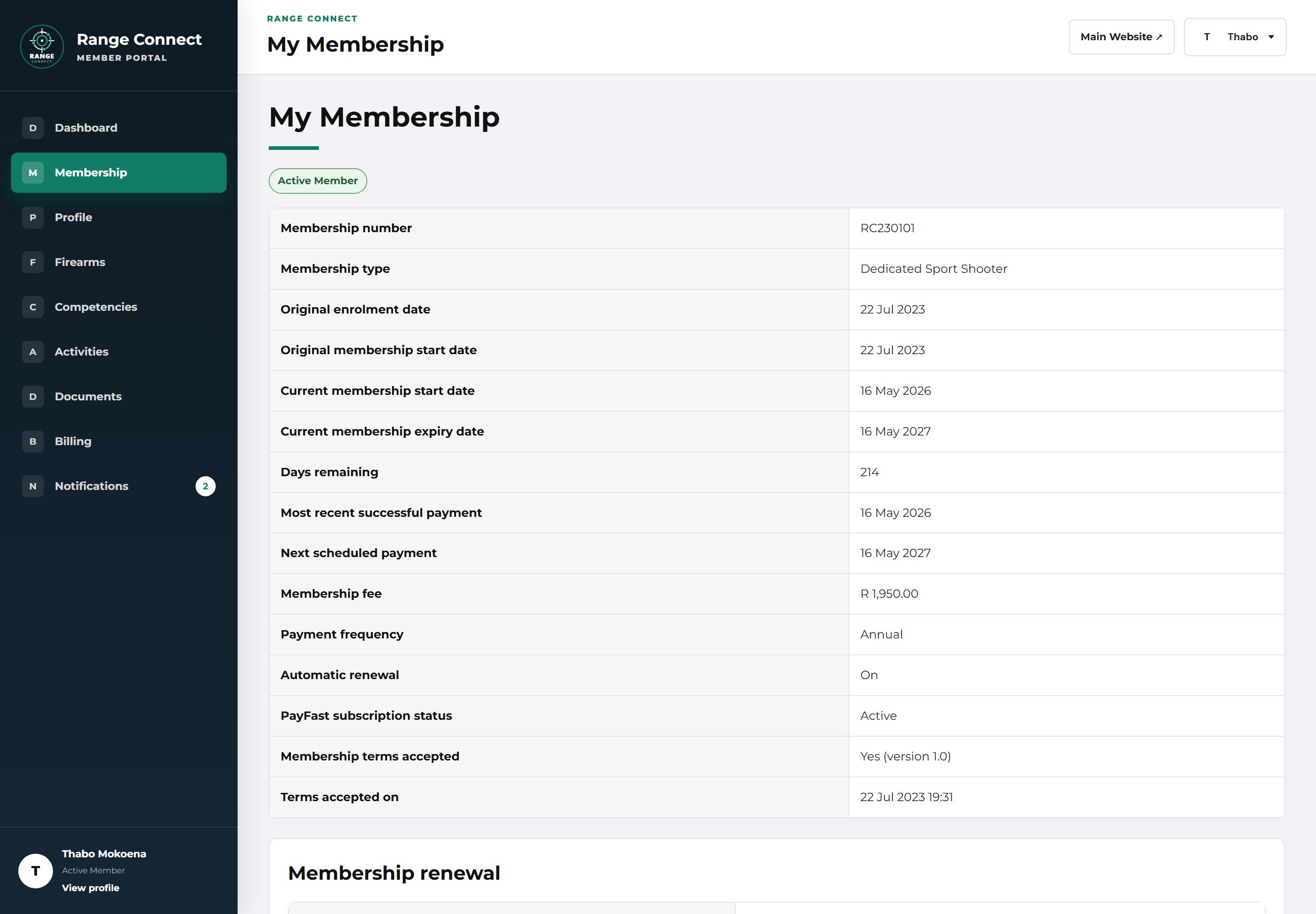
Task: Click the Thabo Mokoena name in sidebar
Action: pyautogui.click(x=104, y=853)
